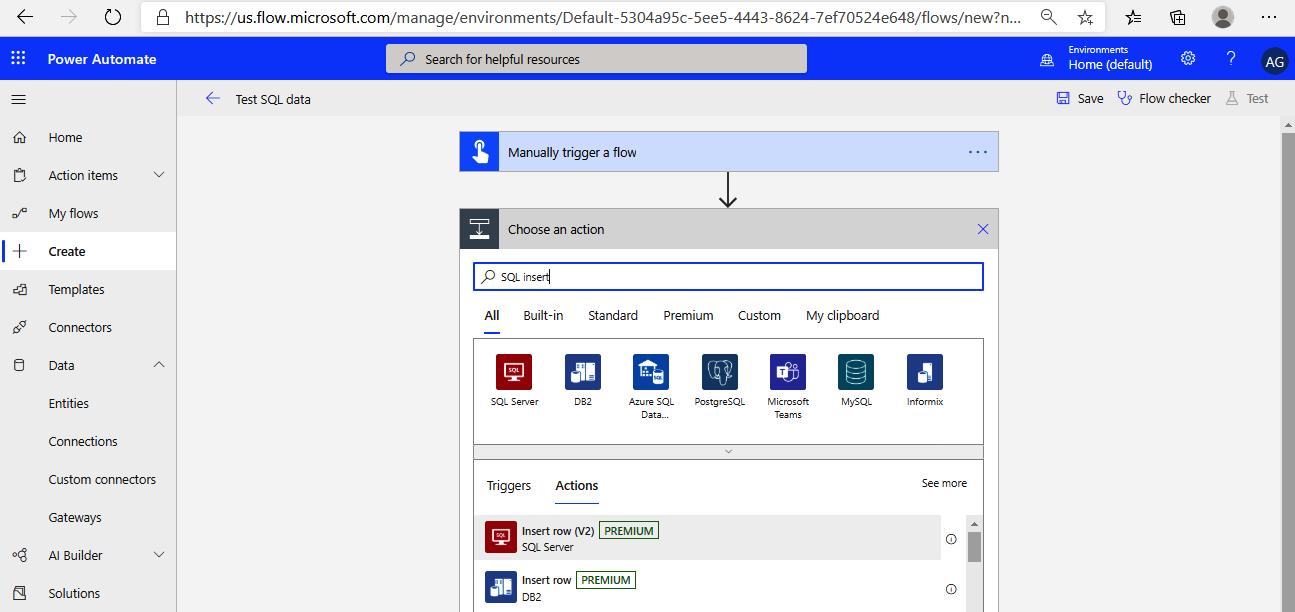Open the AG account avatar

pyautogui.click(x=1275, y=61)
